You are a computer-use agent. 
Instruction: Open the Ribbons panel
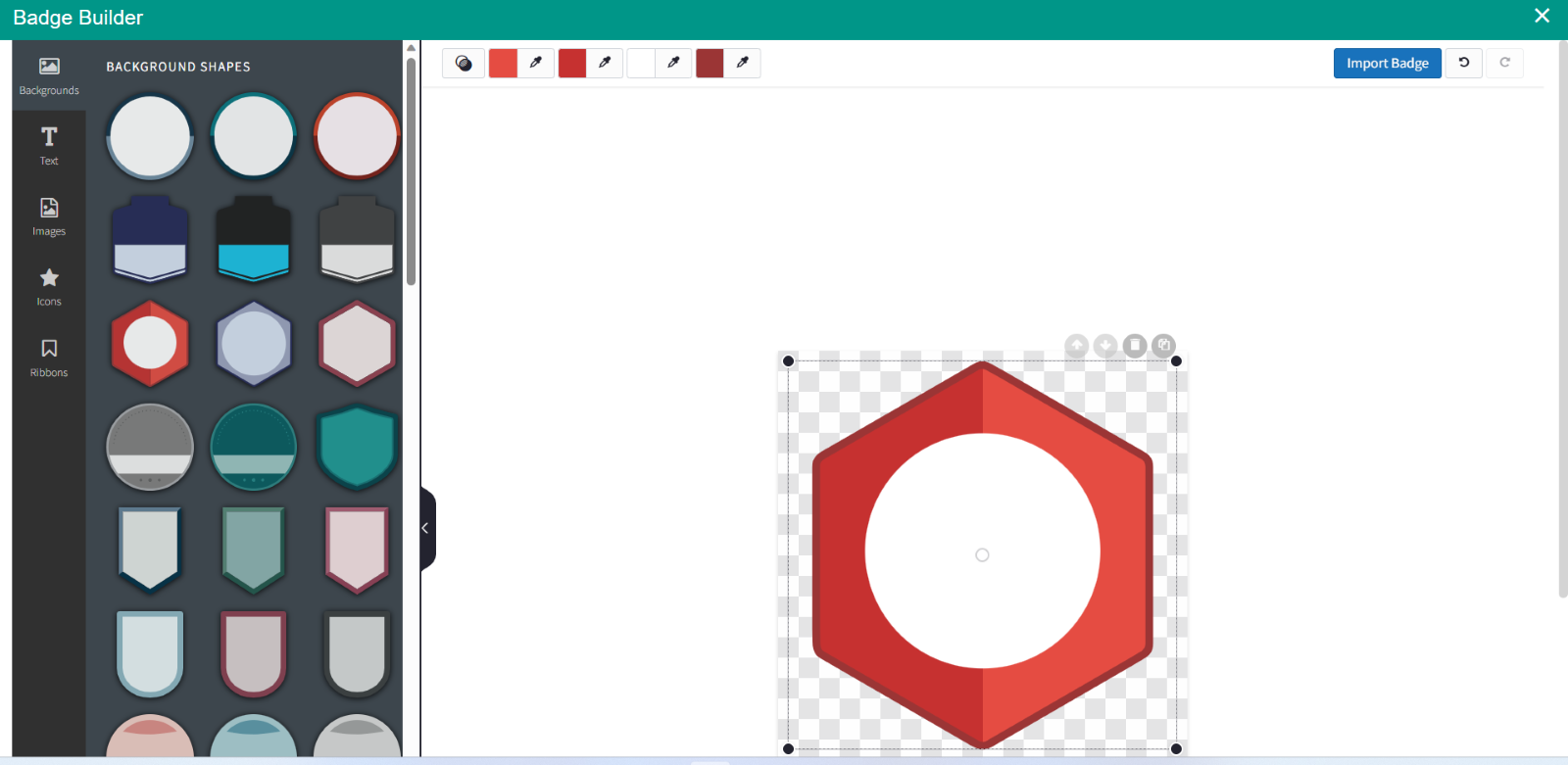coord(49,358)
